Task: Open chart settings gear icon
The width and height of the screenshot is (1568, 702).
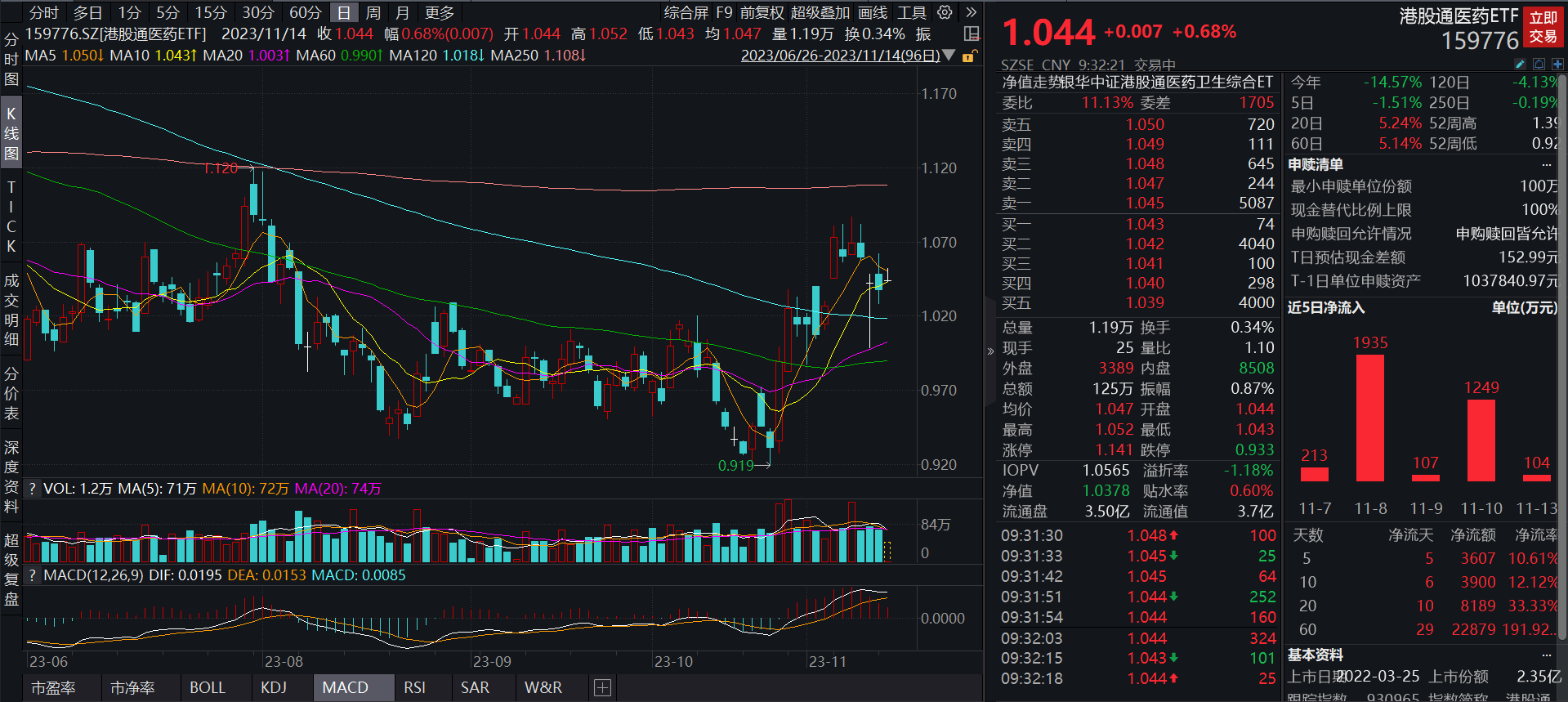Action: pyautogui.click(x=945, y=12)
